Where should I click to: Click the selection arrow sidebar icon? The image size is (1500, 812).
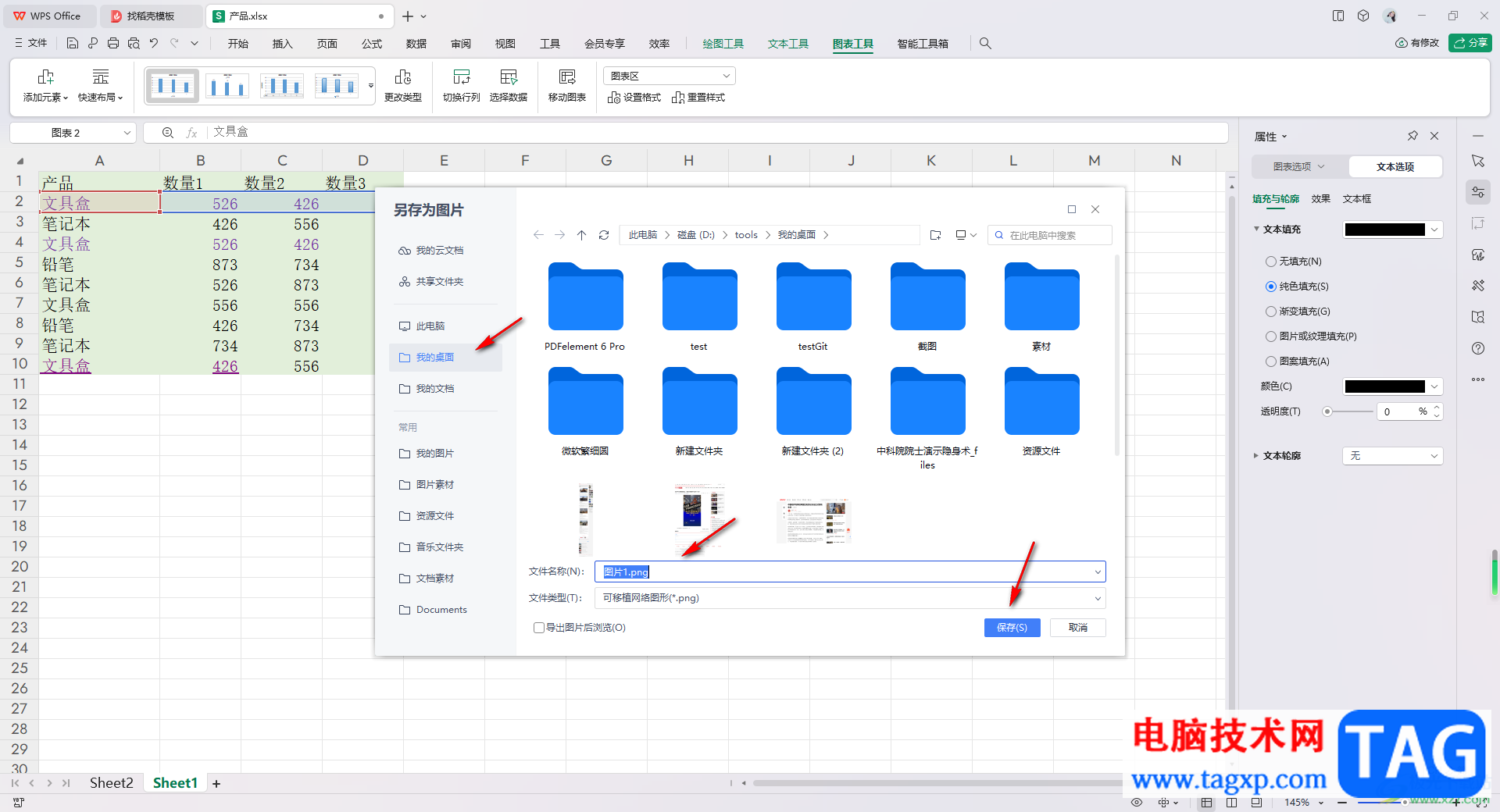click(1478, 161)
